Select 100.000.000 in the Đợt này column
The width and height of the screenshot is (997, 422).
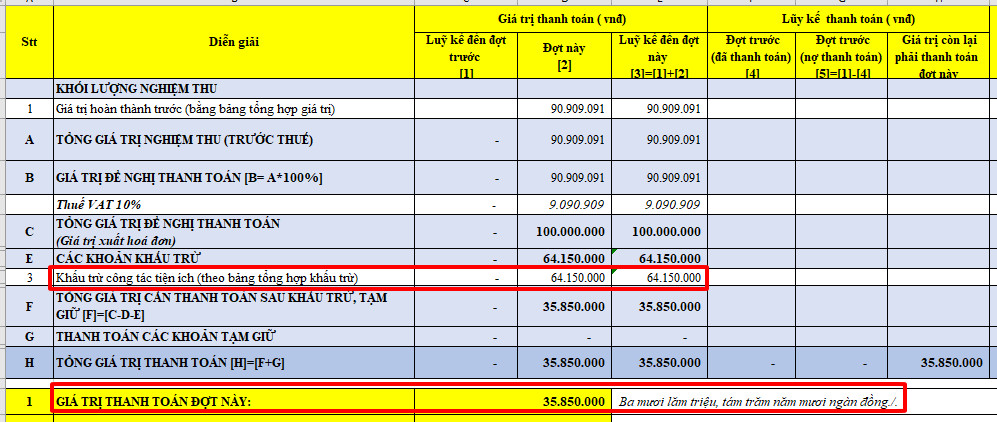[565, 232]
